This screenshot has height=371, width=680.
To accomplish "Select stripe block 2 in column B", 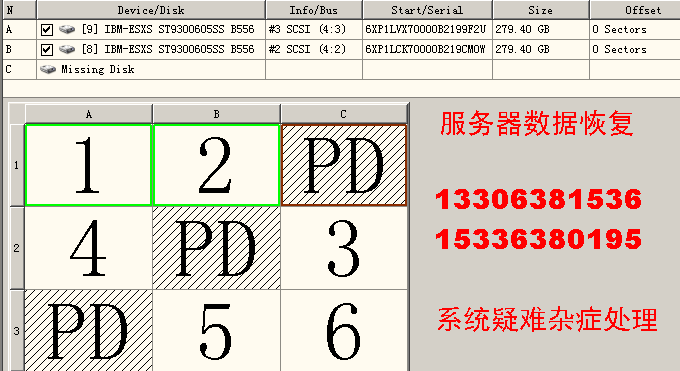I will (216, 165).
